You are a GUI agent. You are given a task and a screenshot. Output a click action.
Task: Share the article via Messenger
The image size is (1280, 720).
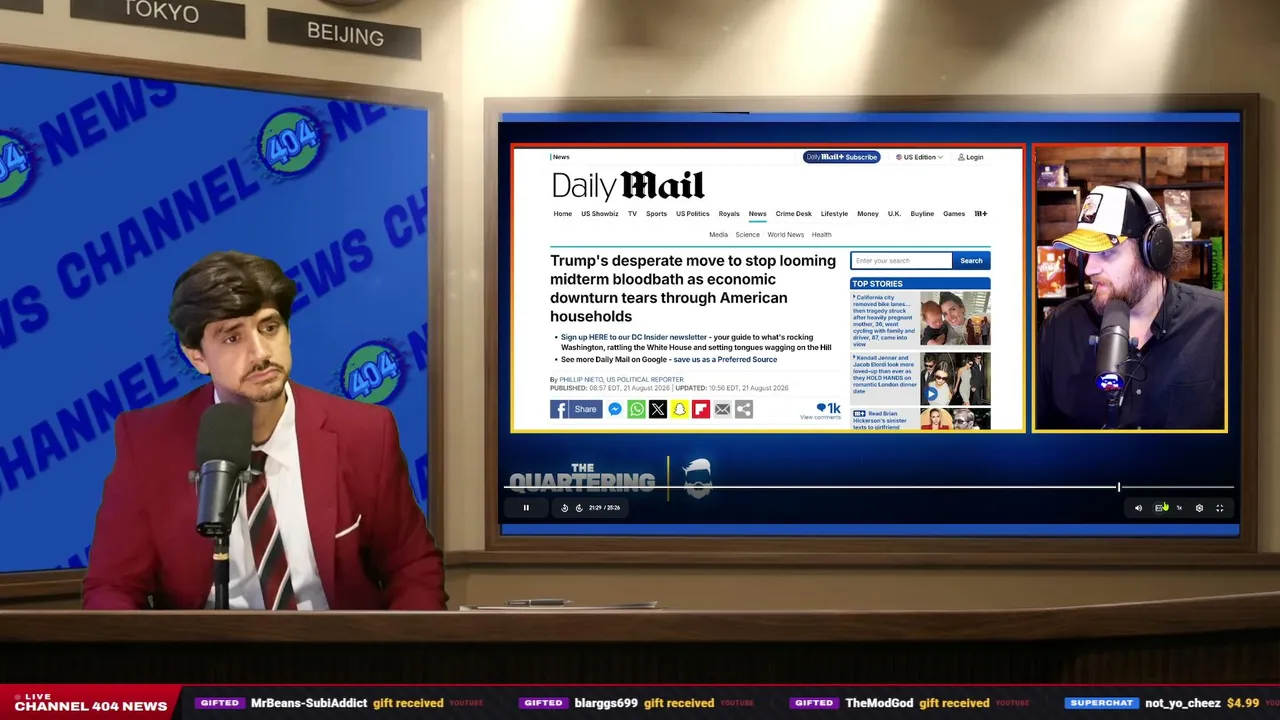pyautogui.click(x=615, y=409)
